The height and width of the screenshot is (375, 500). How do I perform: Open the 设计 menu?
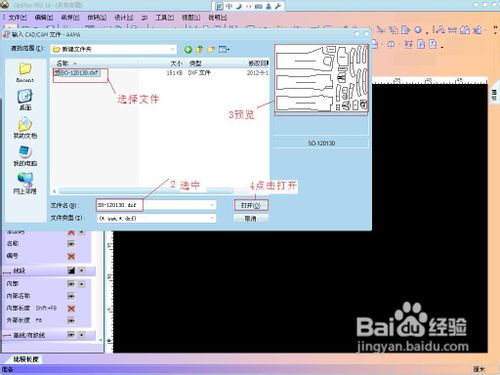[x=123, y=18]
